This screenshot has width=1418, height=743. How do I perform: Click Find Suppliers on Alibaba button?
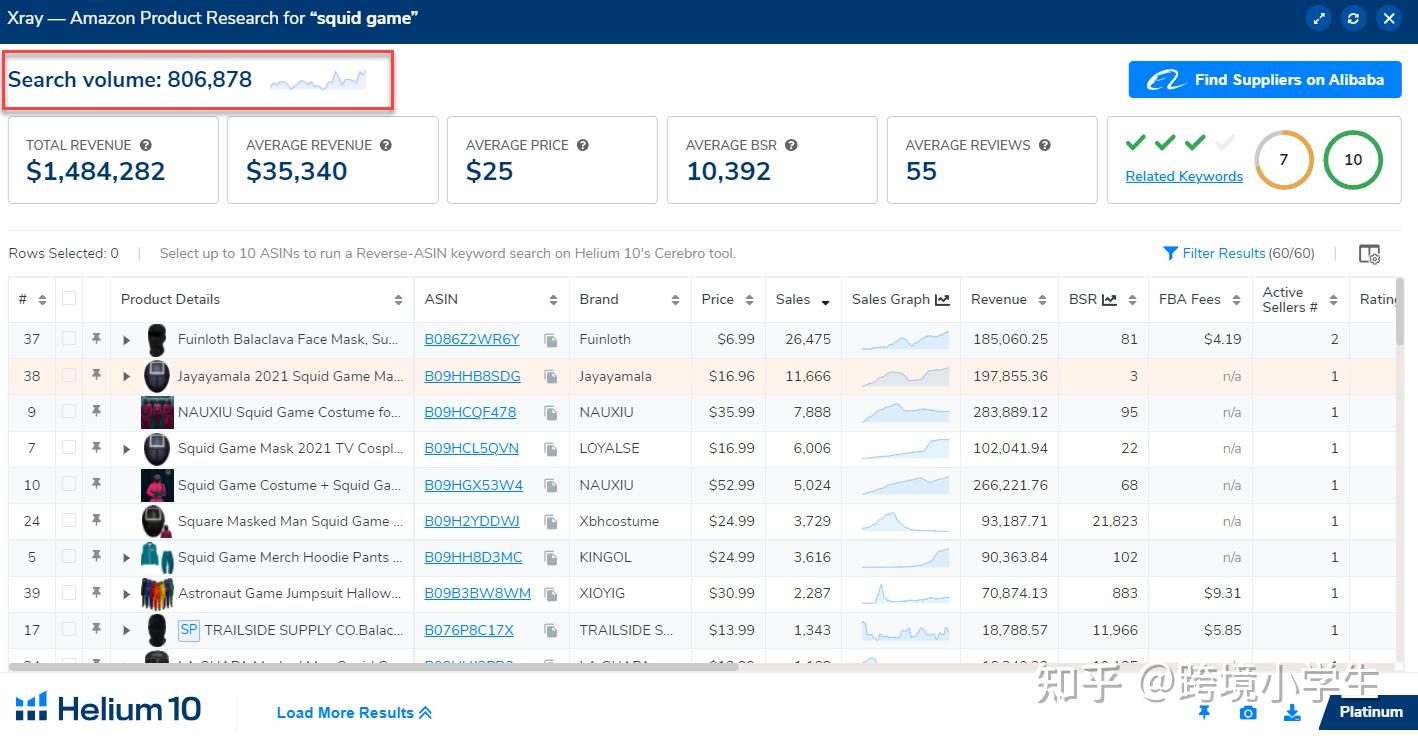tap(1265, 80)
